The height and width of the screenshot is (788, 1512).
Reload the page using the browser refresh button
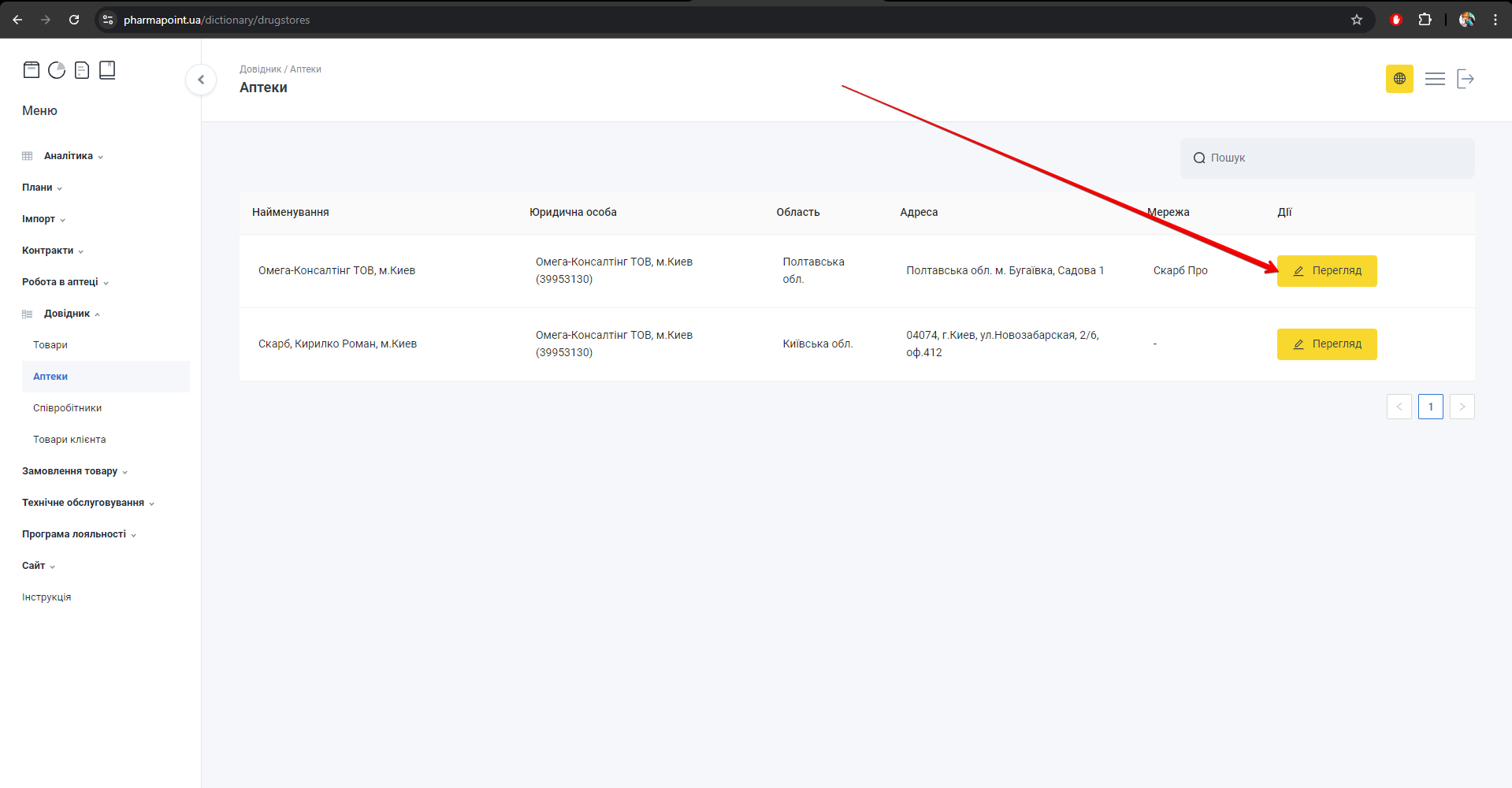tap(74, 20)
